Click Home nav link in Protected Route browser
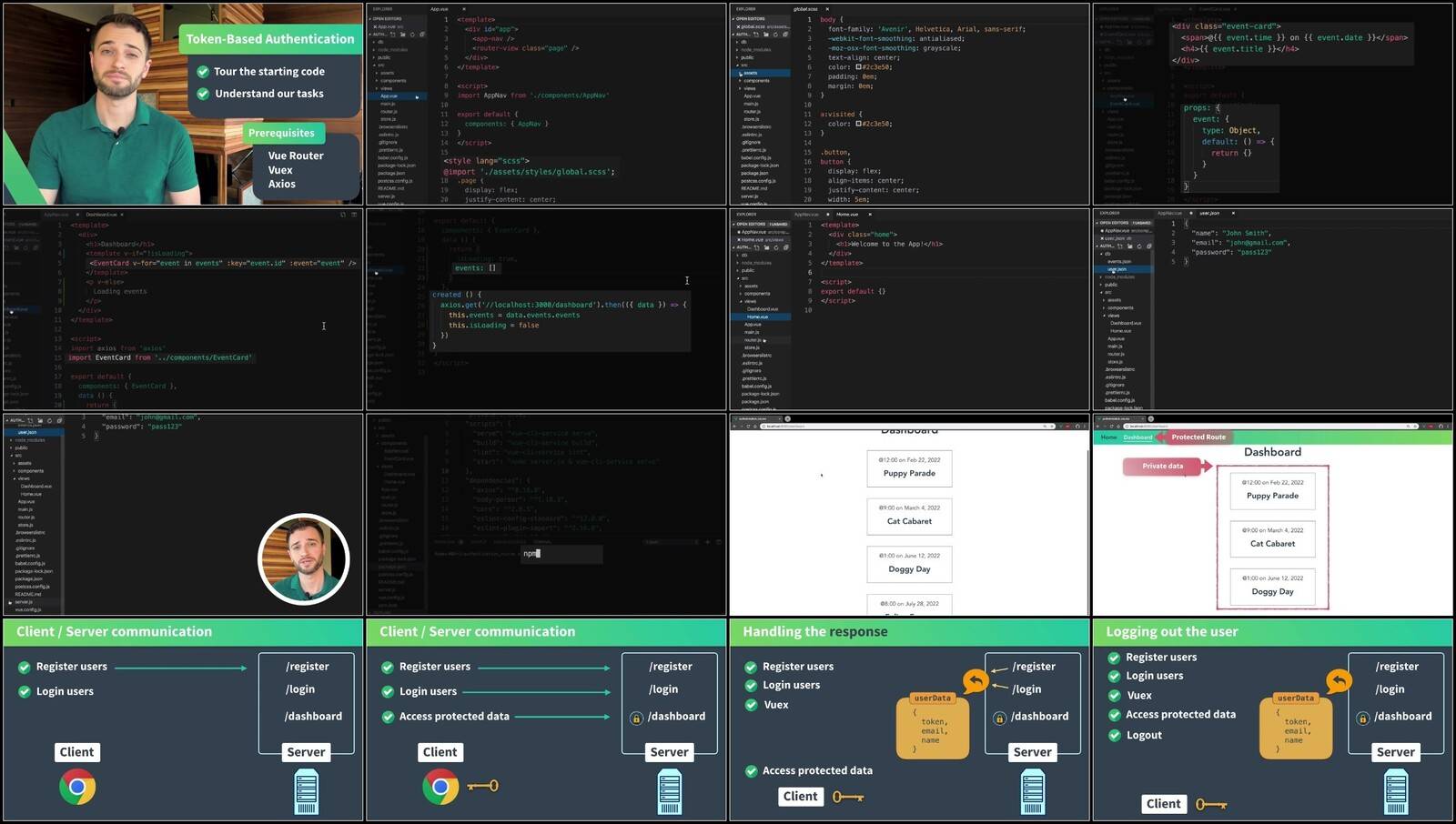 (1108, 437)
